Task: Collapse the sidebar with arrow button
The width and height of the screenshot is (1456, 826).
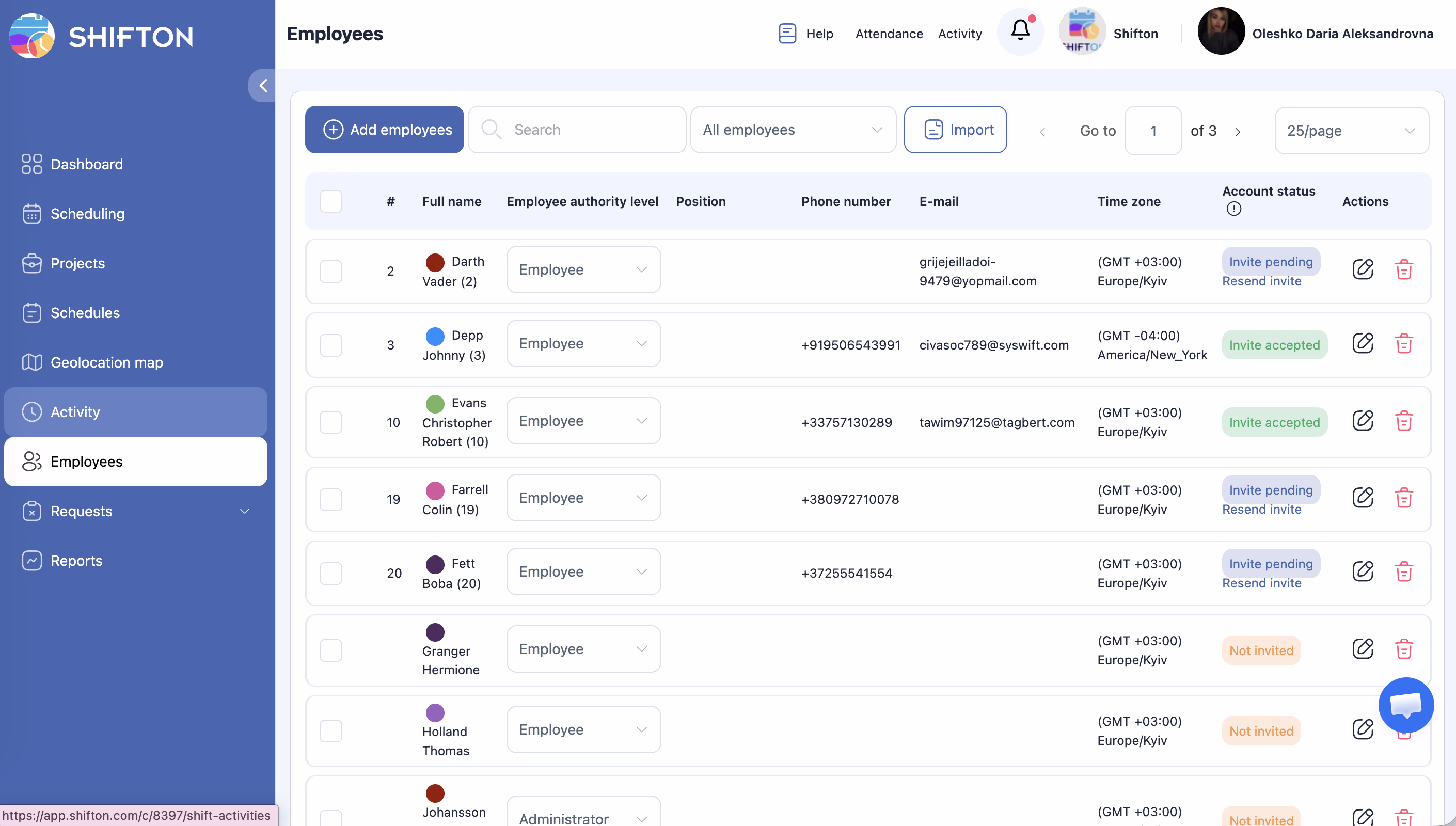Action: pyautogui.click(x=262, y=86)
